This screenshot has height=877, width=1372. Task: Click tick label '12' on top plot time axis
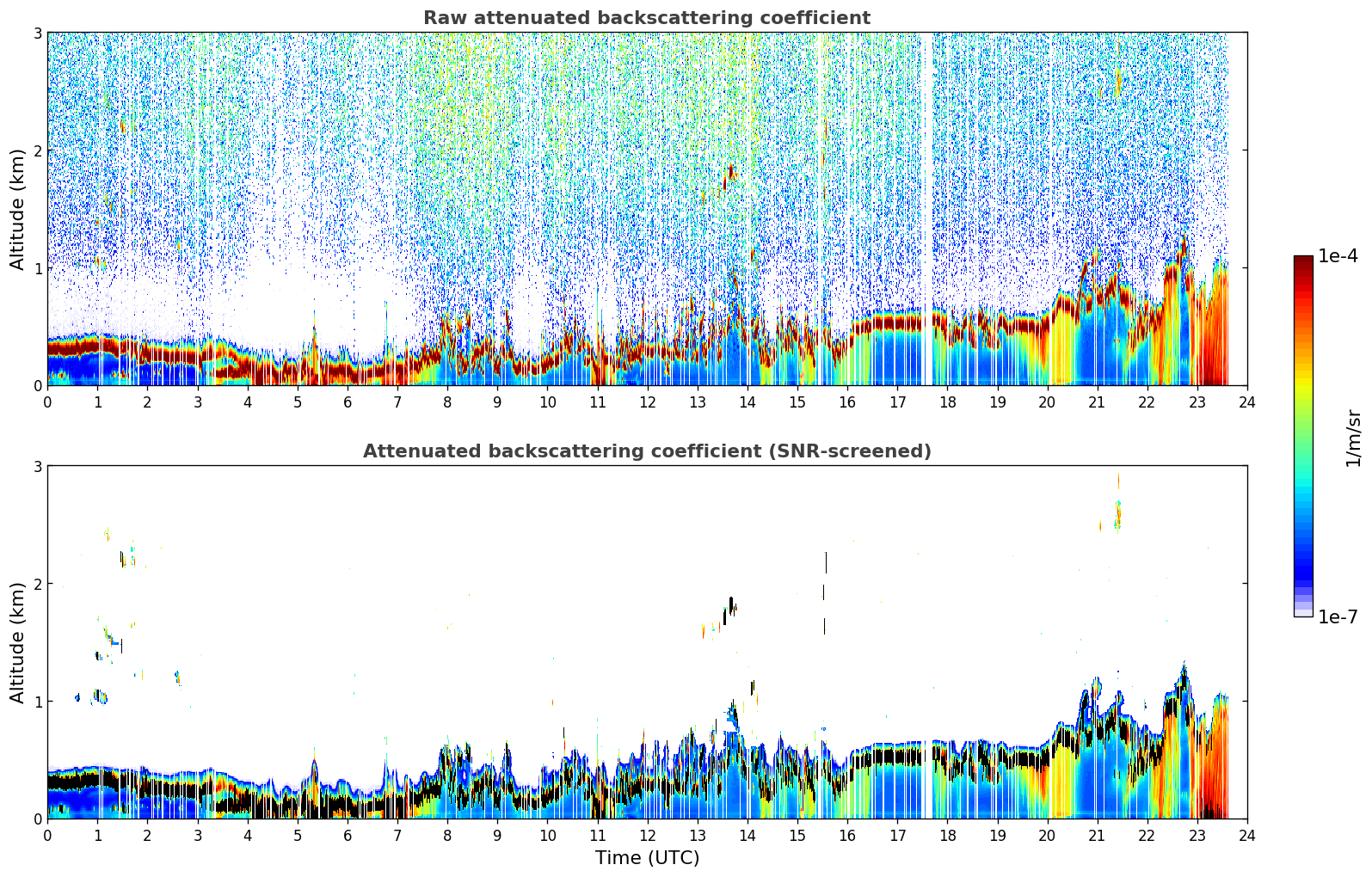(647, 402)
